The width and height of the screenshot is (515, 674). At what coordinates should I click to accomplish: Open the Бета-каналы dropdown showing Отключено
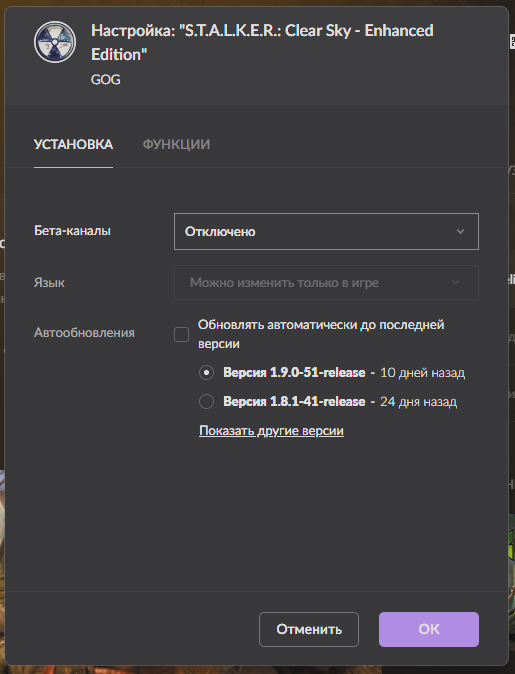point(326,231)
